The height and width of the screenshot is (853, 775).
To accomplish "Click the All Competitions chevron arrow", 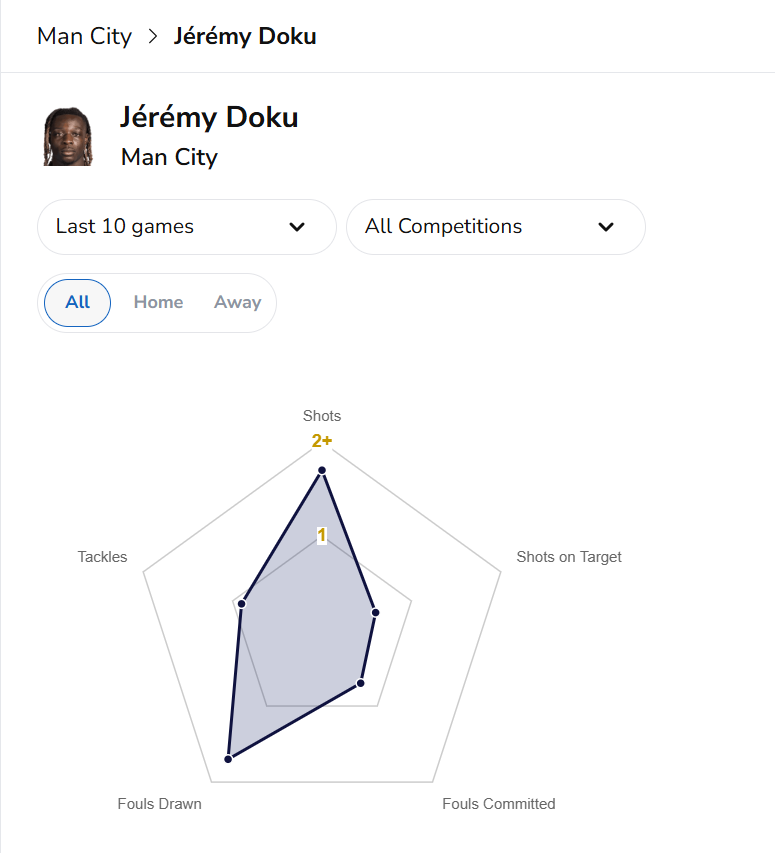I will [606, 227].
